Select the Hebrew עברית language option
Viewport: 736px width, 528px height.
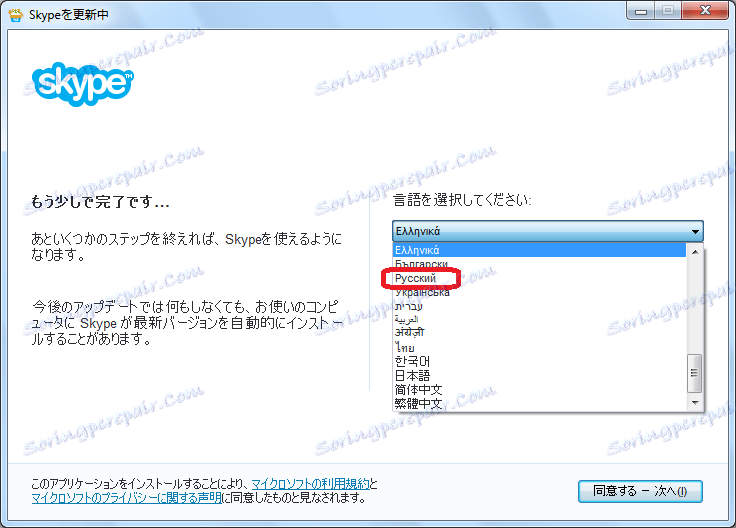pyautogui.click(x=539, y=306)
